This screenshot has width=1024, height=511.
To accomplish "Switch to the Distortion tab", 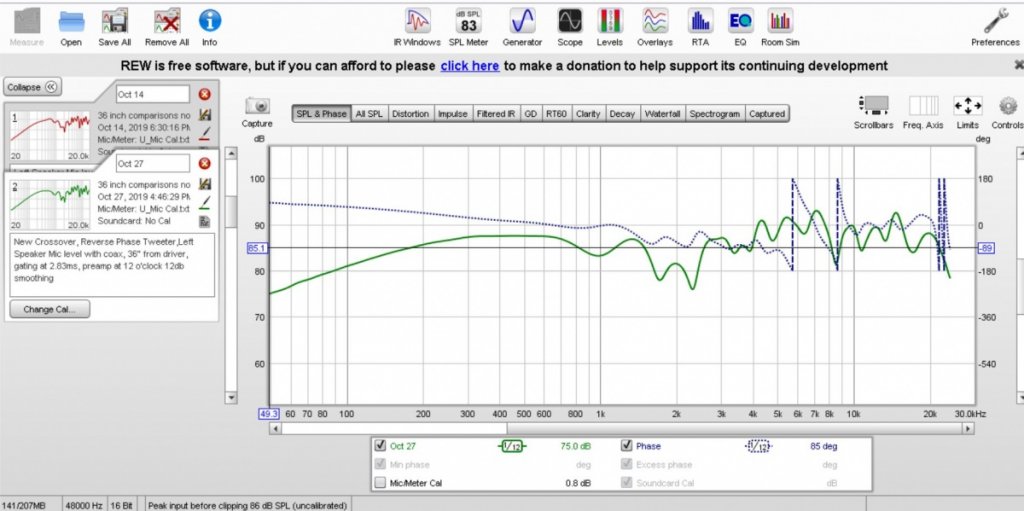I will 410,114.
